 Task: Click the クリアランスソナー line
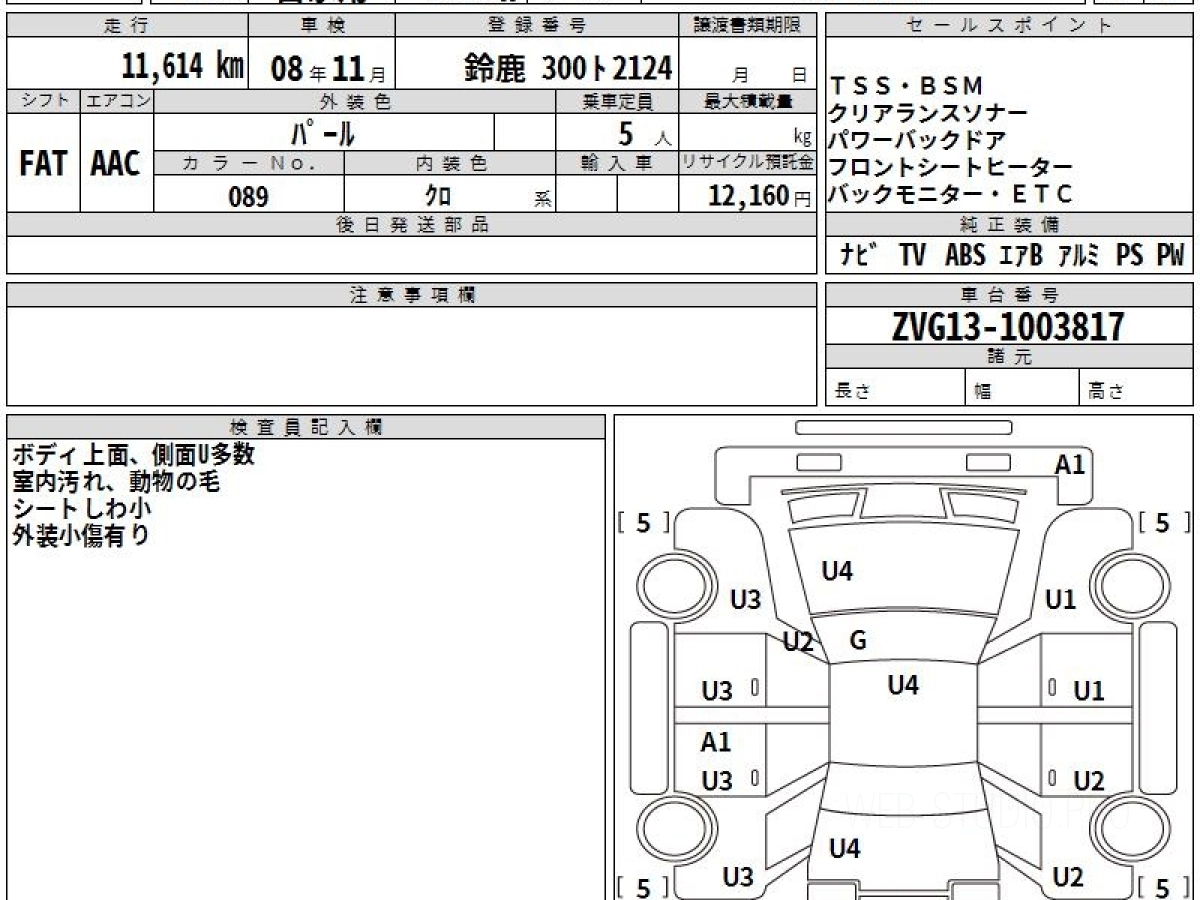(928, 113)
